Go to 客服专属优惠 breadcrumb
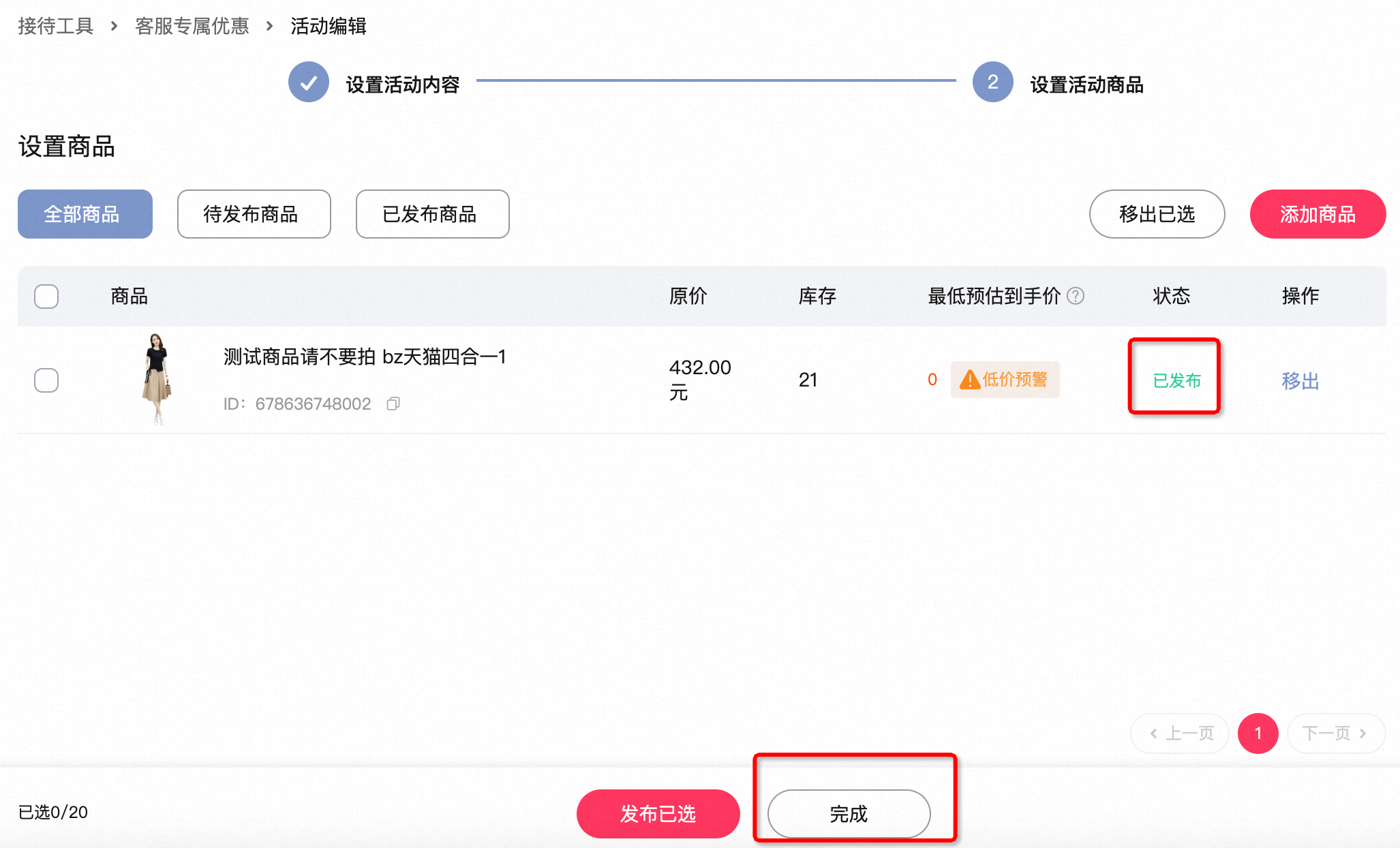 click(x=192, y=26)
